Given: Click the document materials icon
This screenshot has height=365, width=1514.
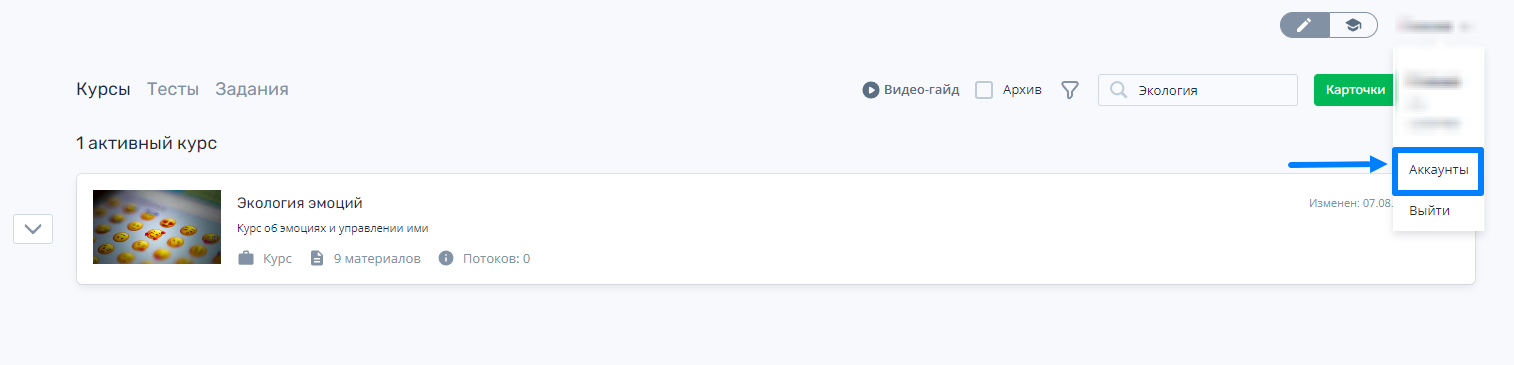Looking at the screenshot, I should (x=317, y=259).
